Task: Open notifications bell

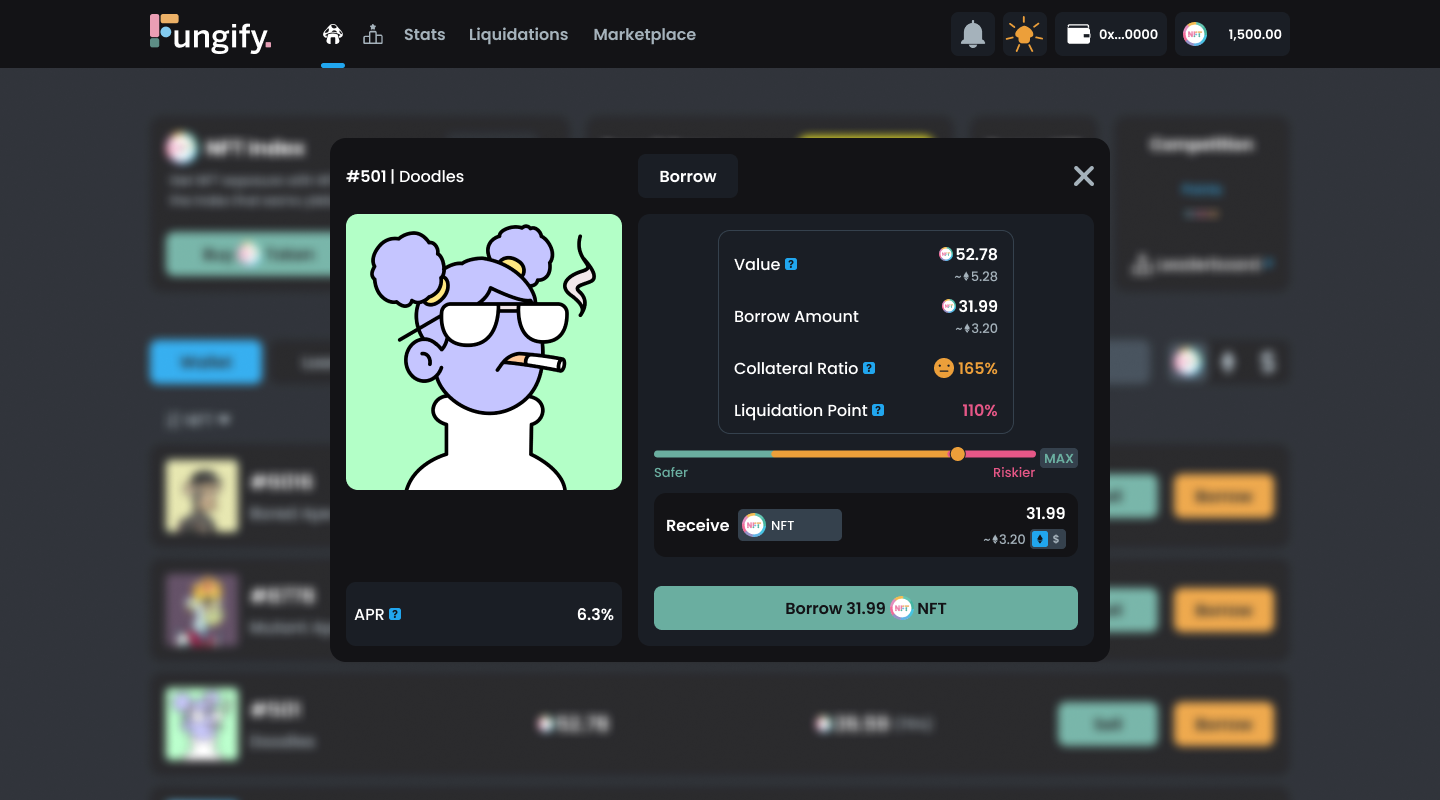Action: pyautogui.click(x=973, y=34)
